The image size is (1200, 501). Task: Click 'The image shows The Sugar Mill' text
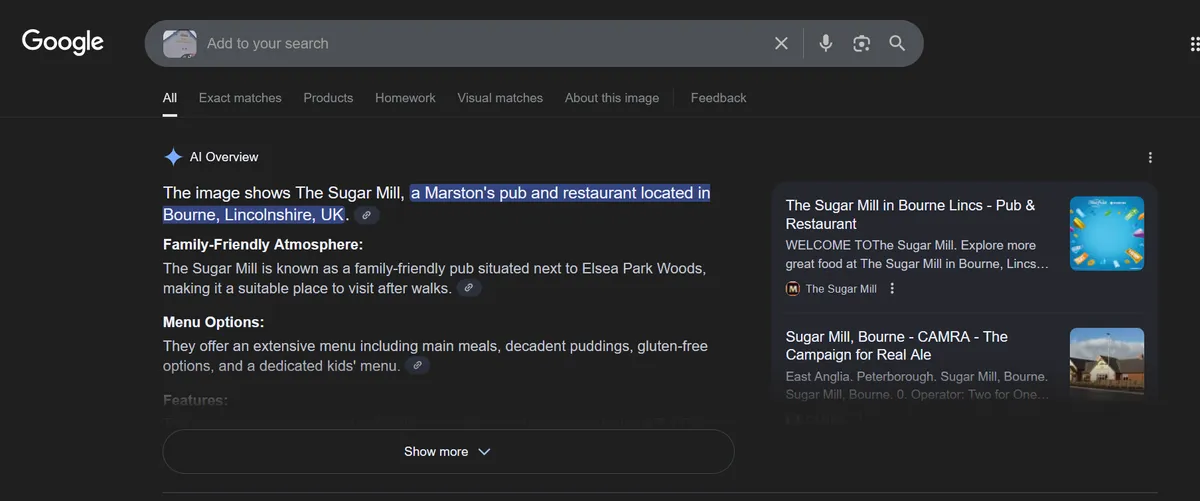pyautogui.click(x=283, y=193)
